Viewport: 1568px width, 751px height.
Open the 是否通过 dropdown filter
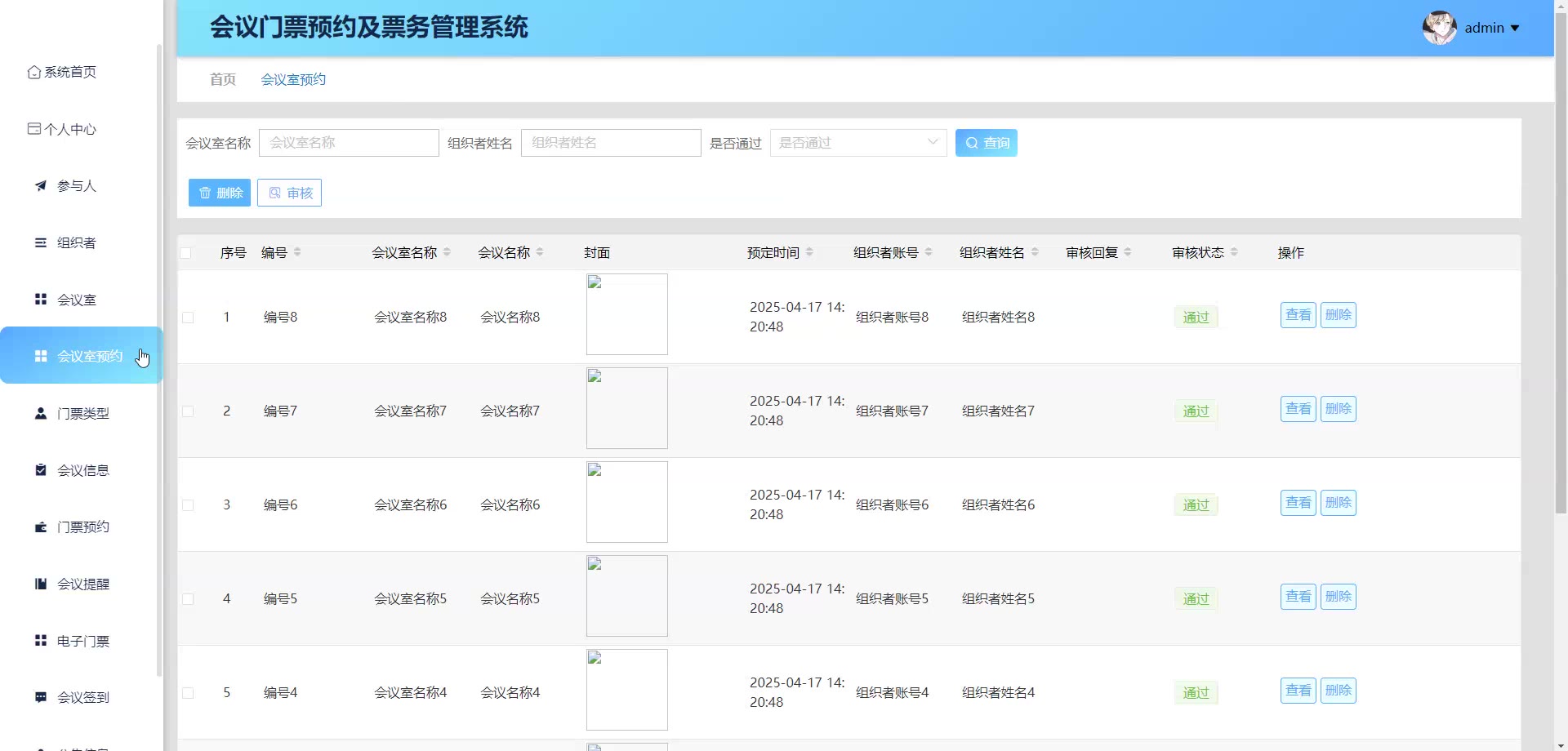(x=857, y=143)
